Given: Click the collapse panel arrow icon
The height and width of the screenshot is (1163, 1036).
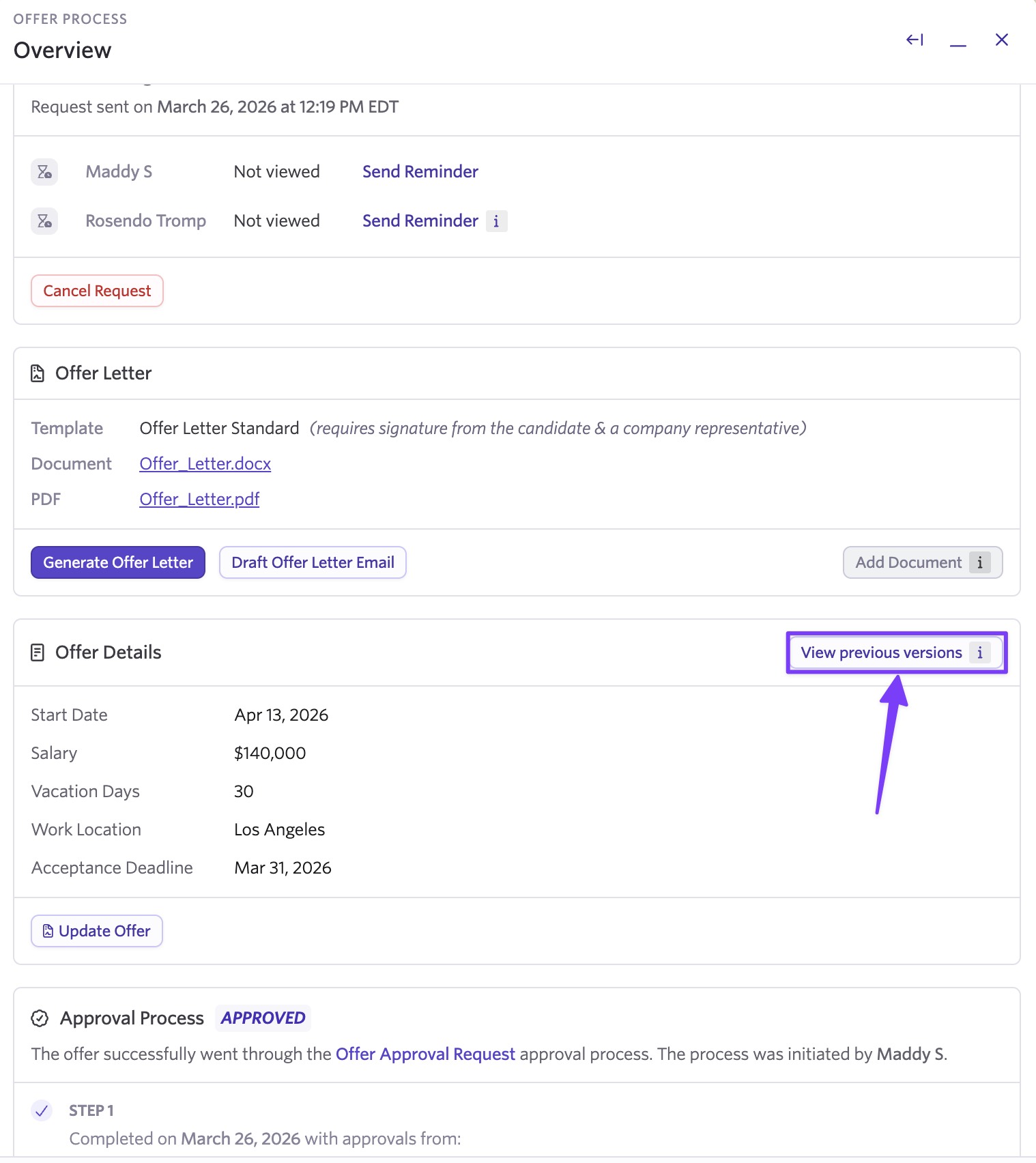Looking at the screenshot, I should (x=915, y=40).
